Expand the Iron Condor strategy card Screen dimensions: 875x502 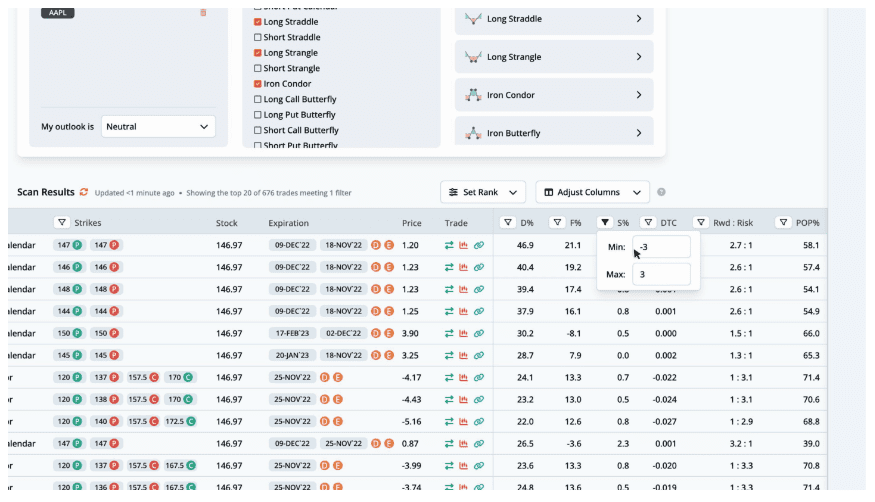[x=554, y=95]
